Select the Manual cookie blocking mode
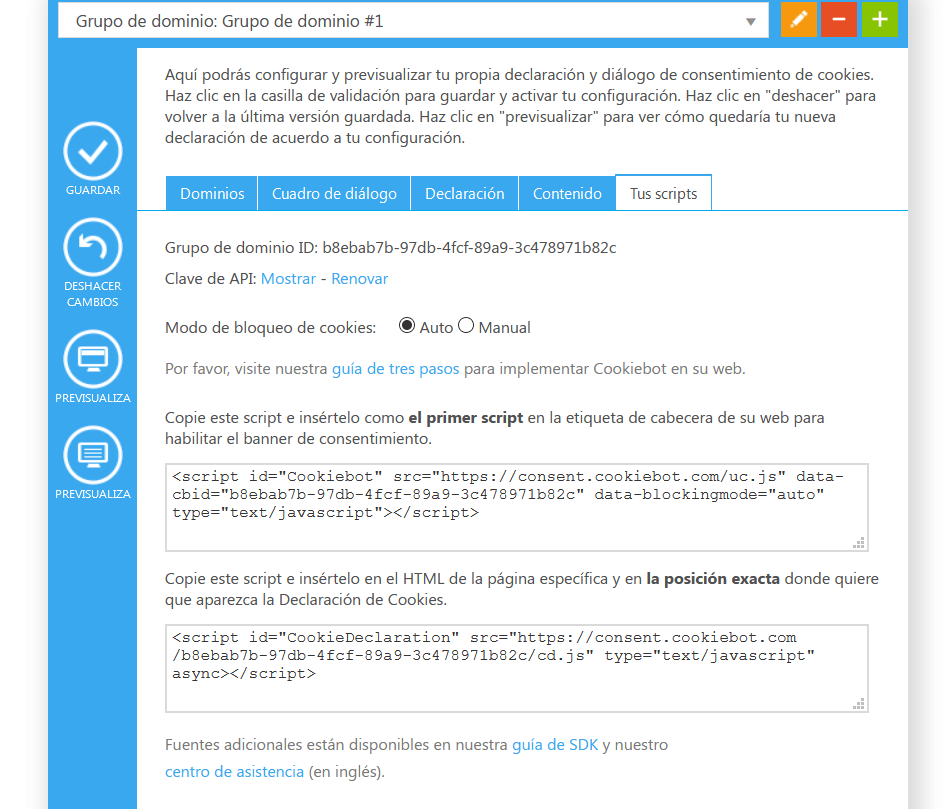Image resolution: width=951 pixels, height=809 pixels. (466, 326)
